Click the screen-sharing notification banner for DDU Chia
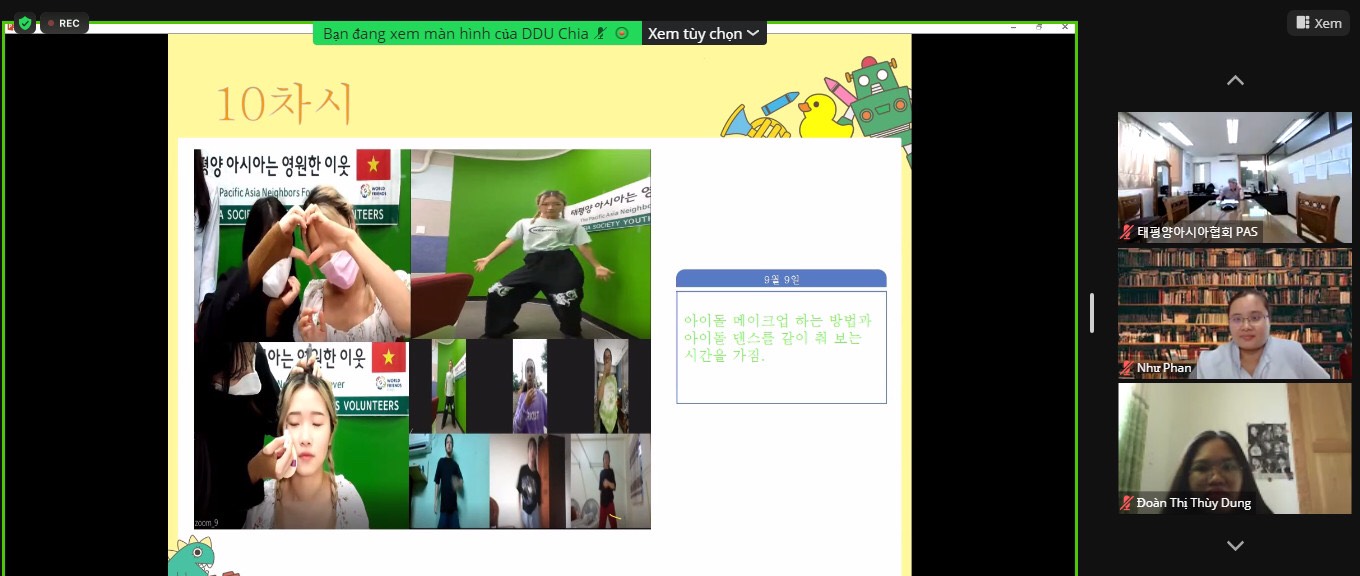Image resolution: width=1360 pixels, height=576 pixels. click(456, 33)
